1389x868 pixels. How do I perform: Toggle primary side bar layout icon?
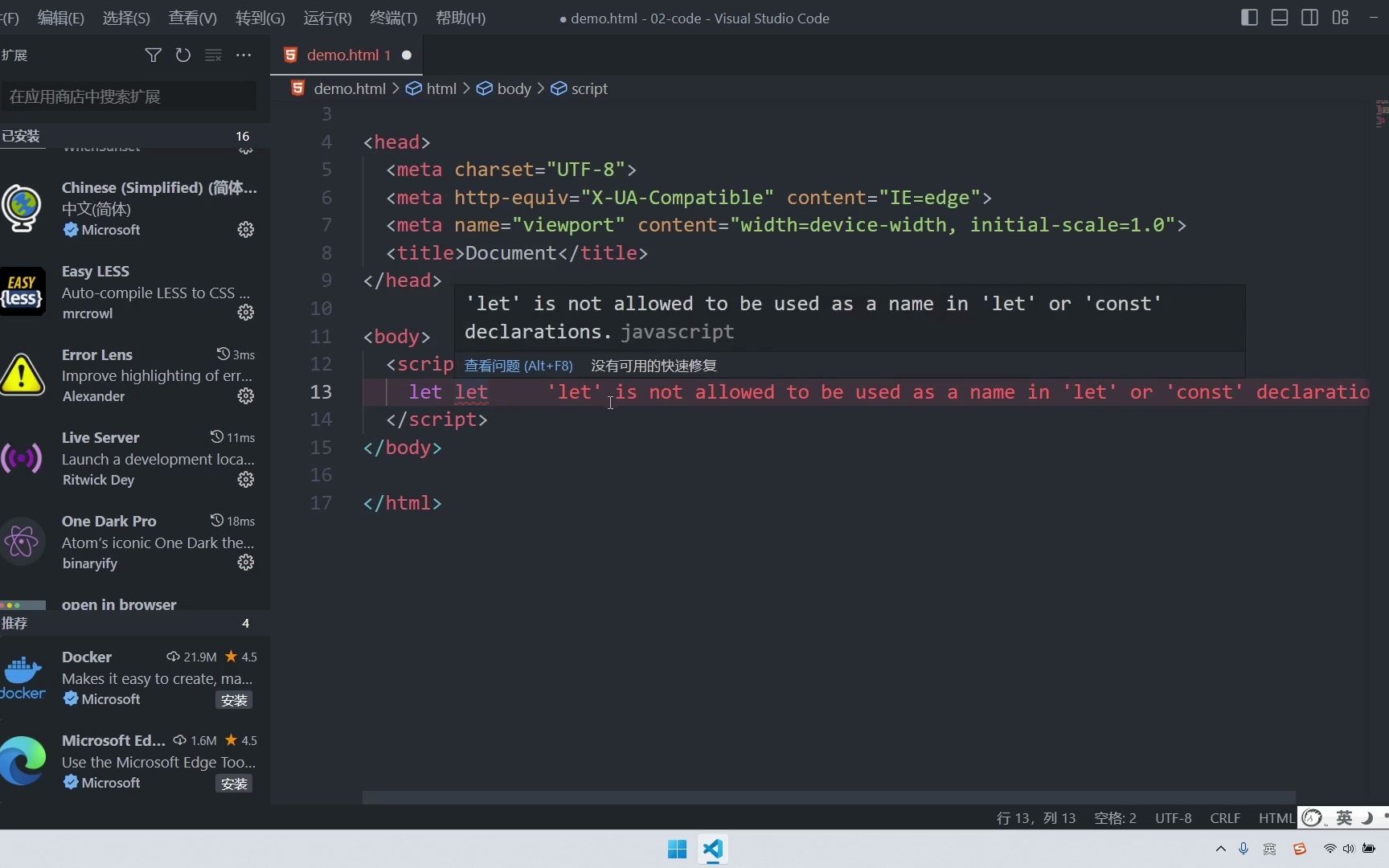point(1249,18)
